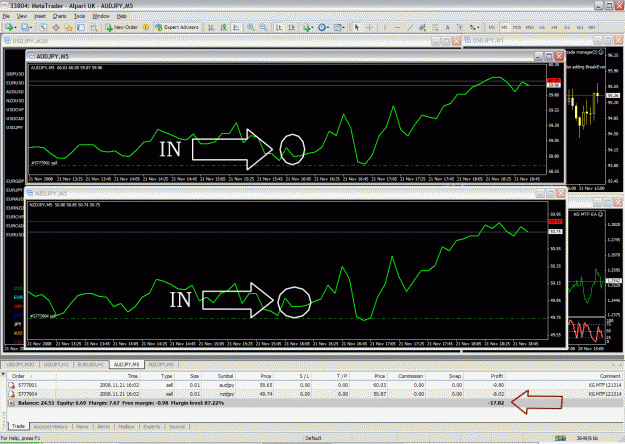Select order 5777001 audjpy row
The width and height of the screenshot is (625, 444).
coord(314,385)
